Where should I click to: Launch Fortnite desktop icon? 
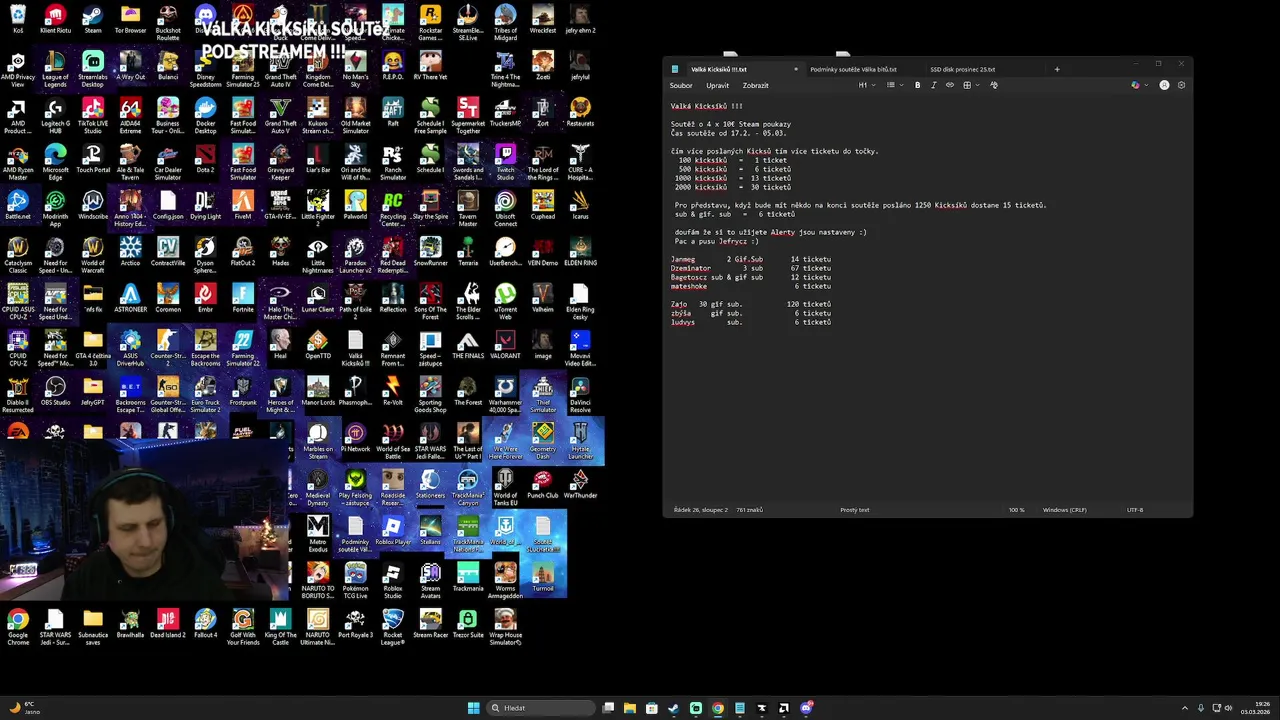pos(243,299)
